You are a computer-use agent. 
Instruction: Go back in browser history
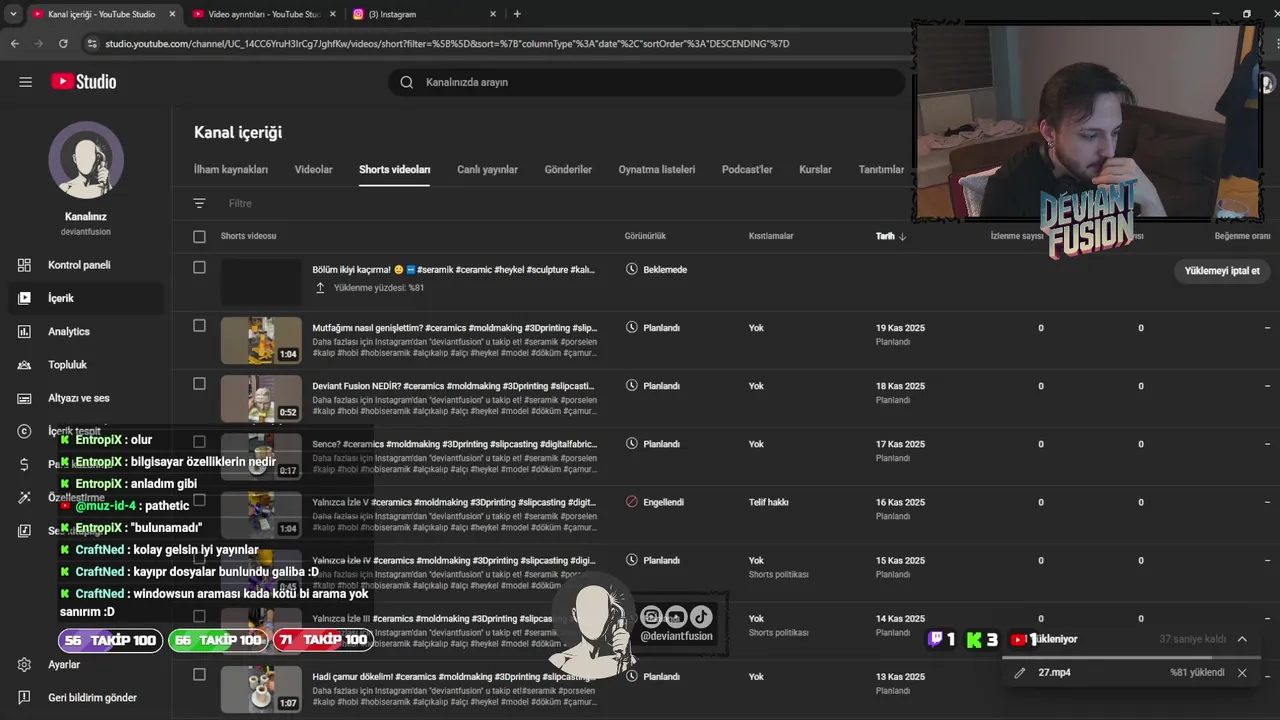tap(15, 44)
